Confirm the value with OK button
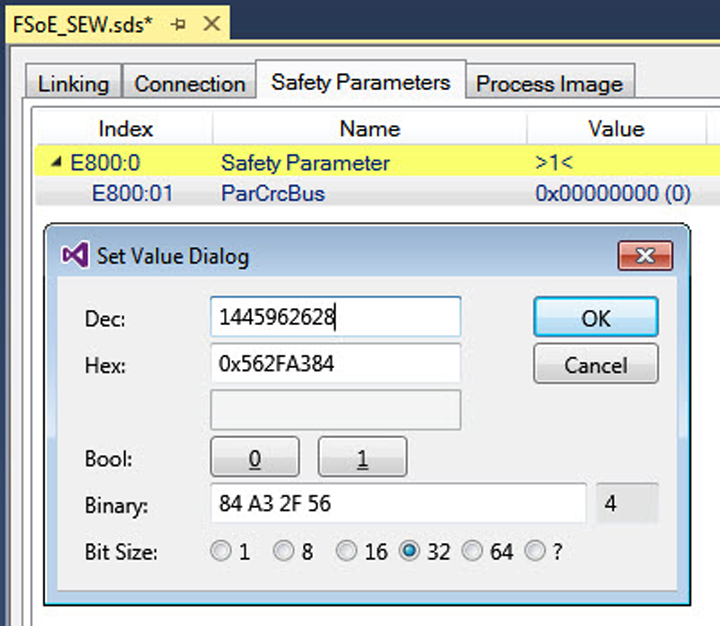This screenshot has height=626, width=720. click(x=595, y=318)
